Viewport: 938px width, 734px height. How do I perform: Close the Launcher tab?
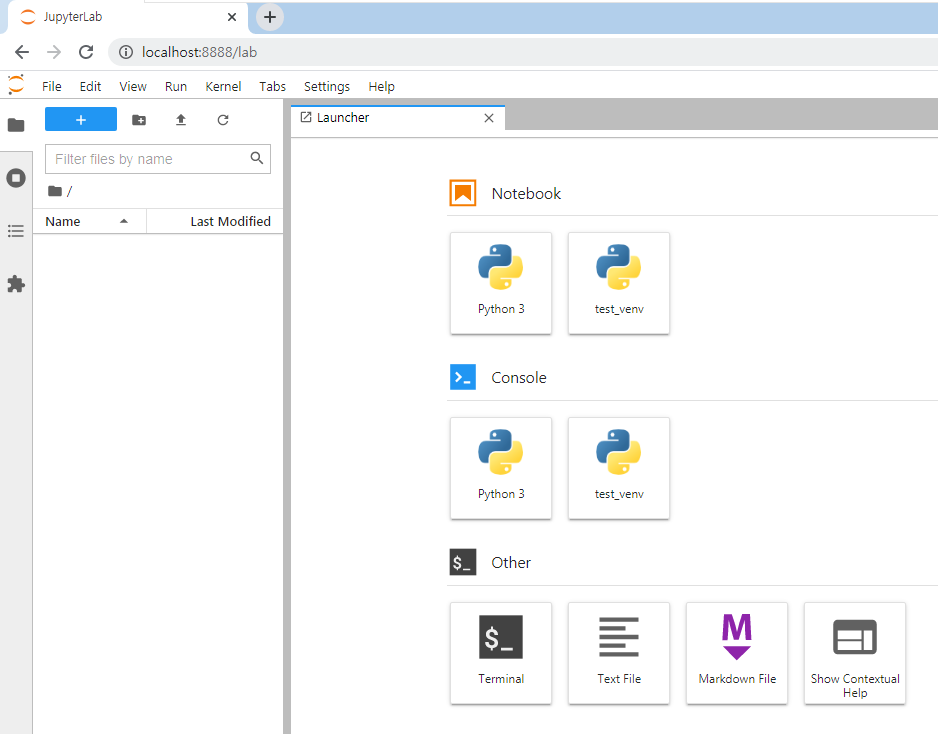489,118
